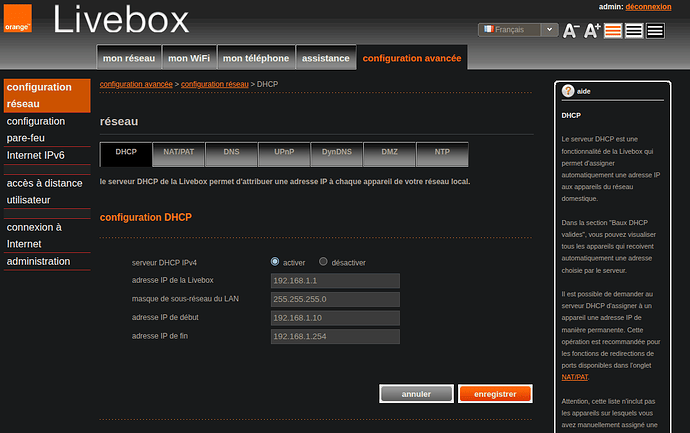Switch to the DynDNS sub-tab

click(x=337, y=154)
